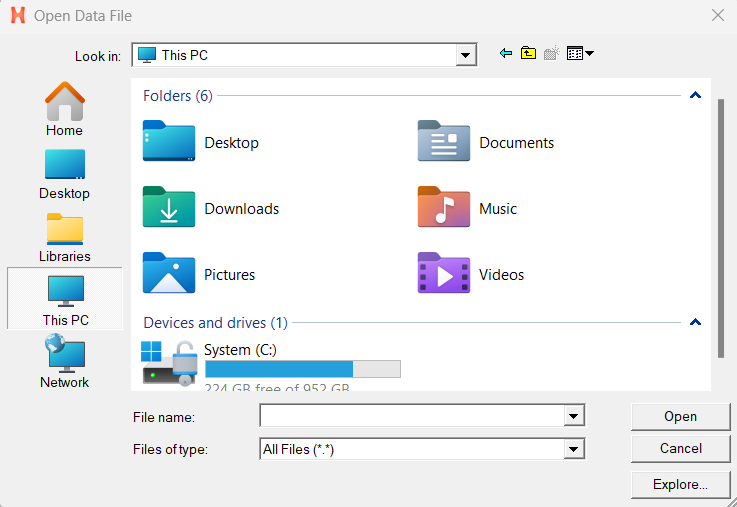Screen dimensions: 737x507
Task: Click the Documents folder icon
Action: 444,141
